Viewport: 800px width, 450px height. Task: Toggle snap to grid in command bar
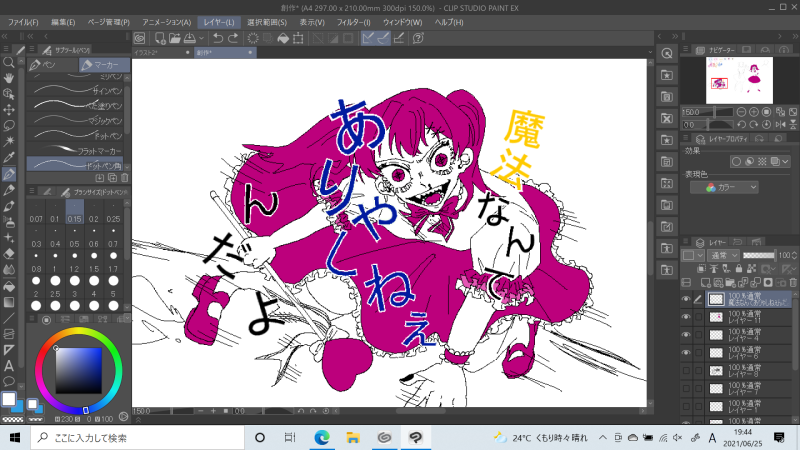coord(399,38)
